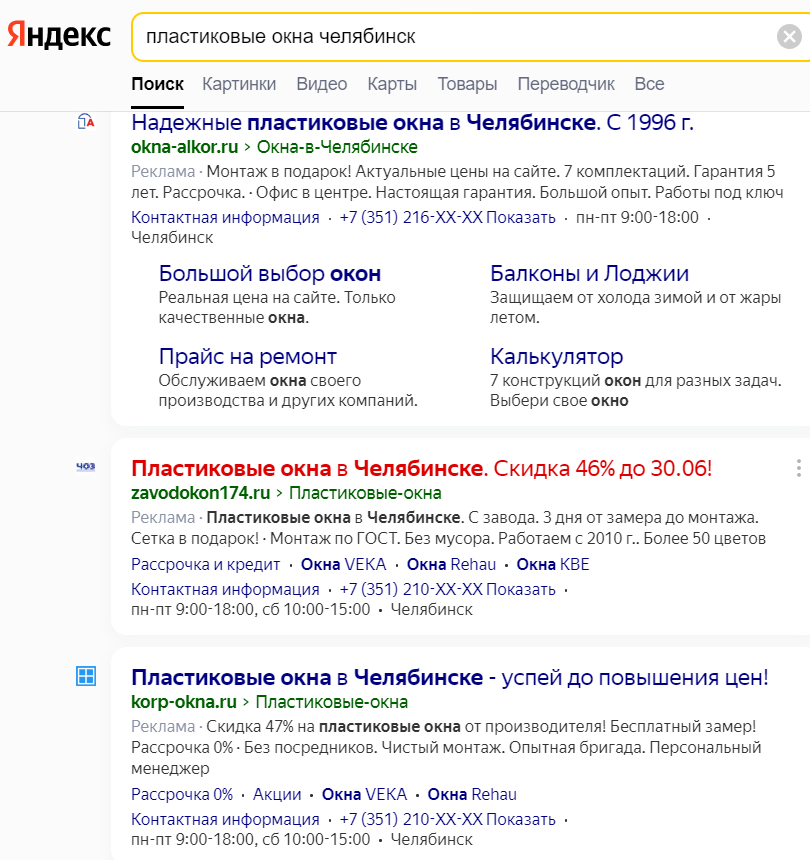810x860 pixels.
Task: Open the 'Окна KBE' quick link
Action: tap(553, 564)
